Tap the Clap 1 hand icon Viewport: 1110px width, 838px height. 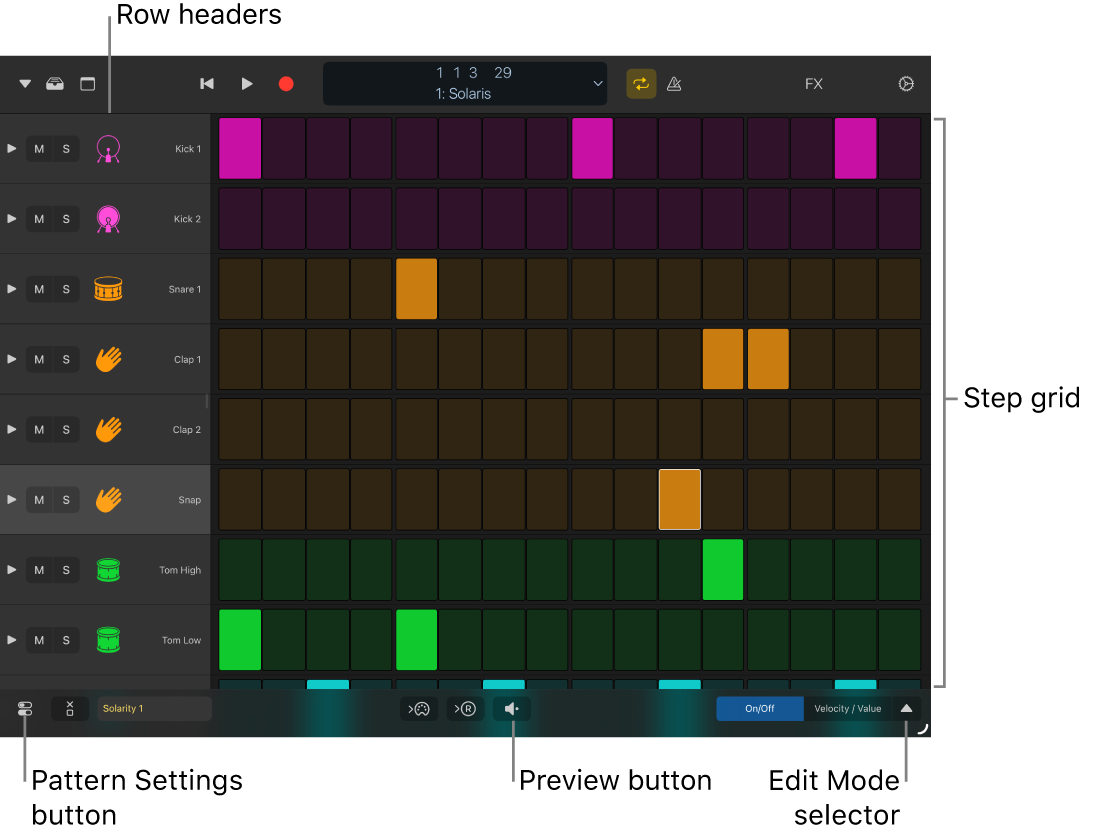coord(108,358)
